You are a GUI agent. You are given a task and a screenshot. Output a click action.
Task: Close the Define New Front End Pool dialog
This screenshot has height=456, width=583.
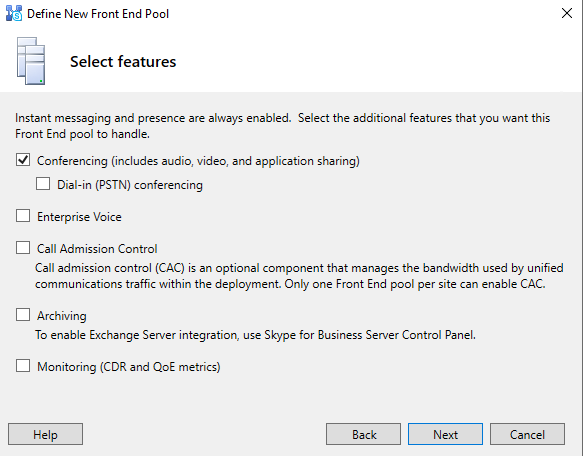567,13
